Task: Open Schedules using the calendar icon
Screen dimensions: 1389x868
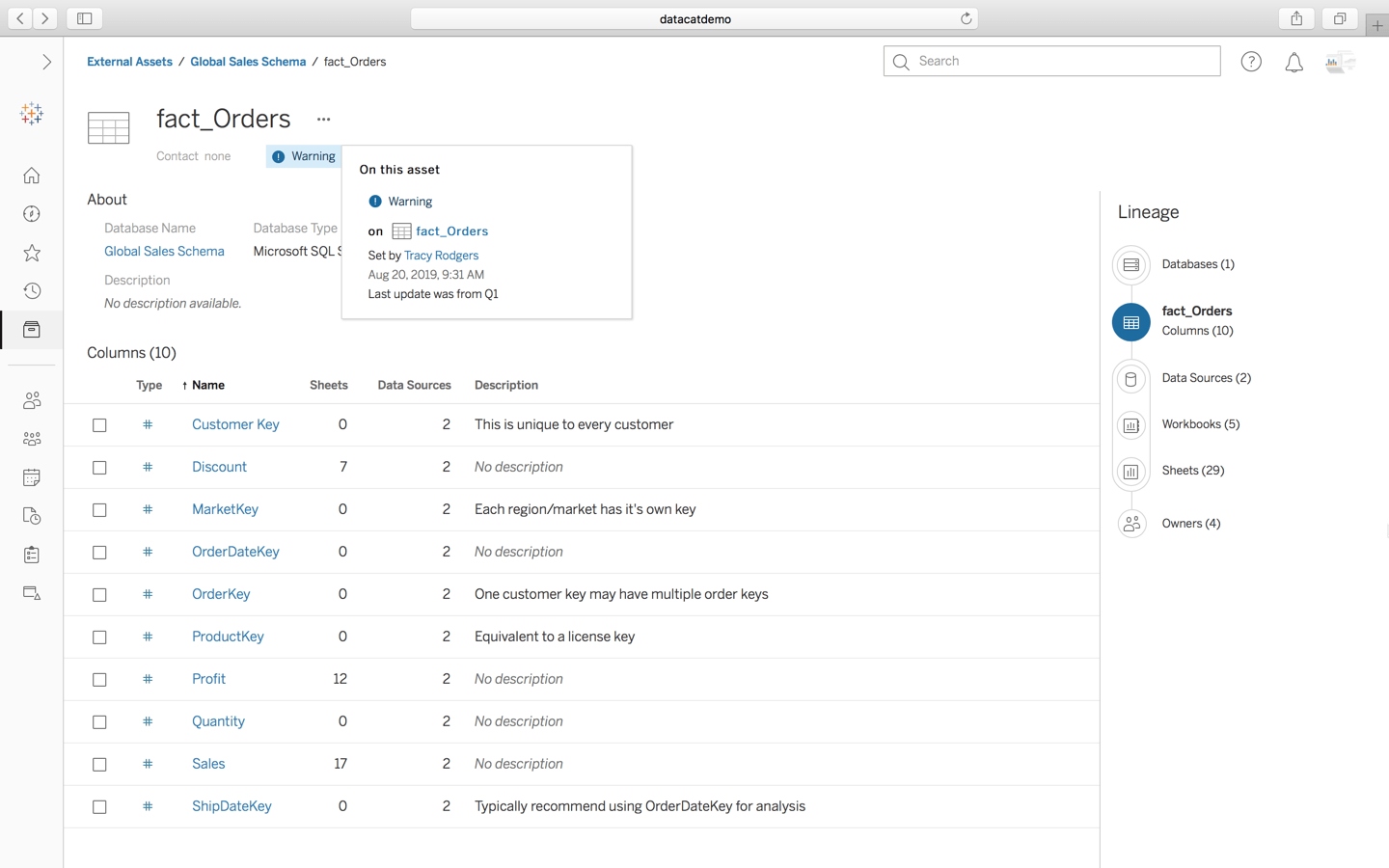Action: click(x=31, y=477)
